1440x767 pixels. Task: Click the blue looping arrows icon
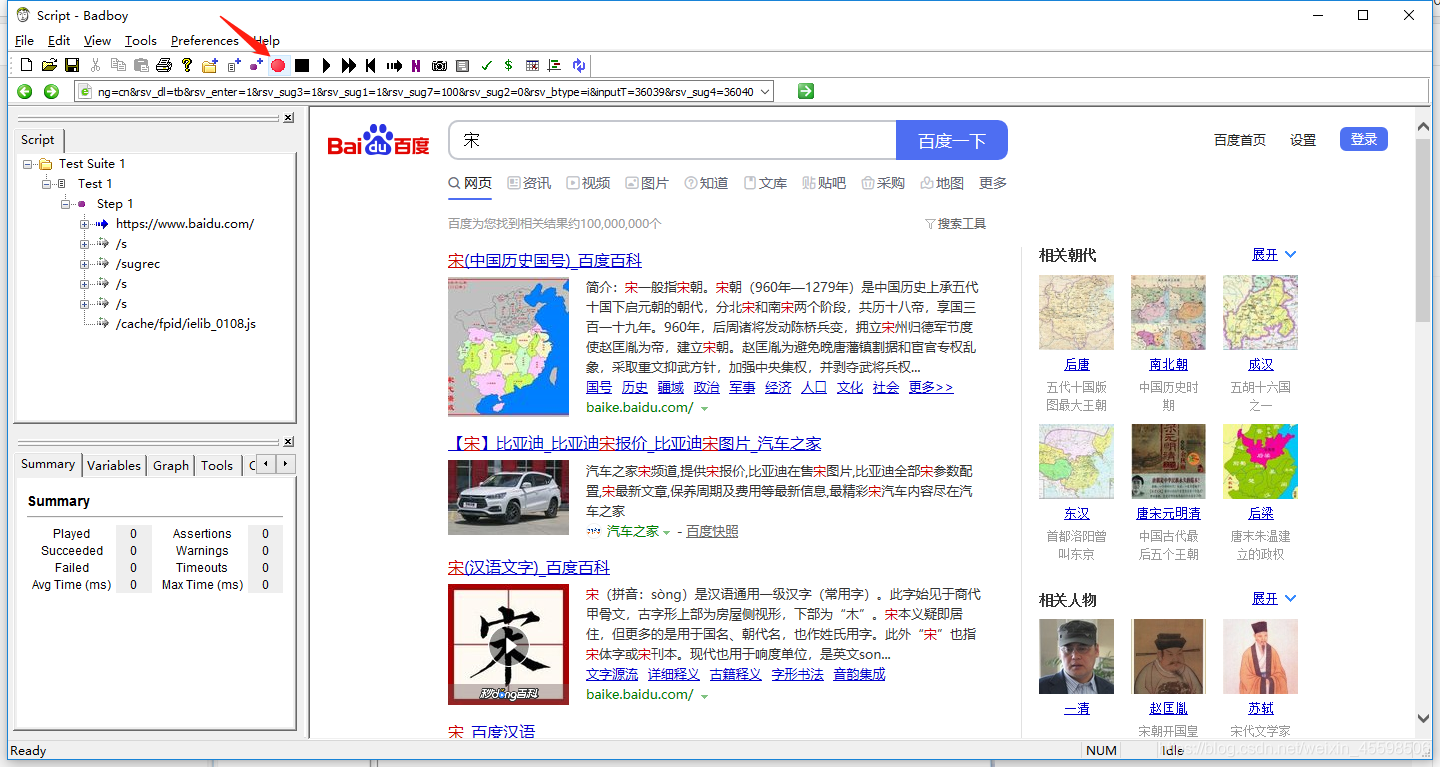click(x=578, y=65)
